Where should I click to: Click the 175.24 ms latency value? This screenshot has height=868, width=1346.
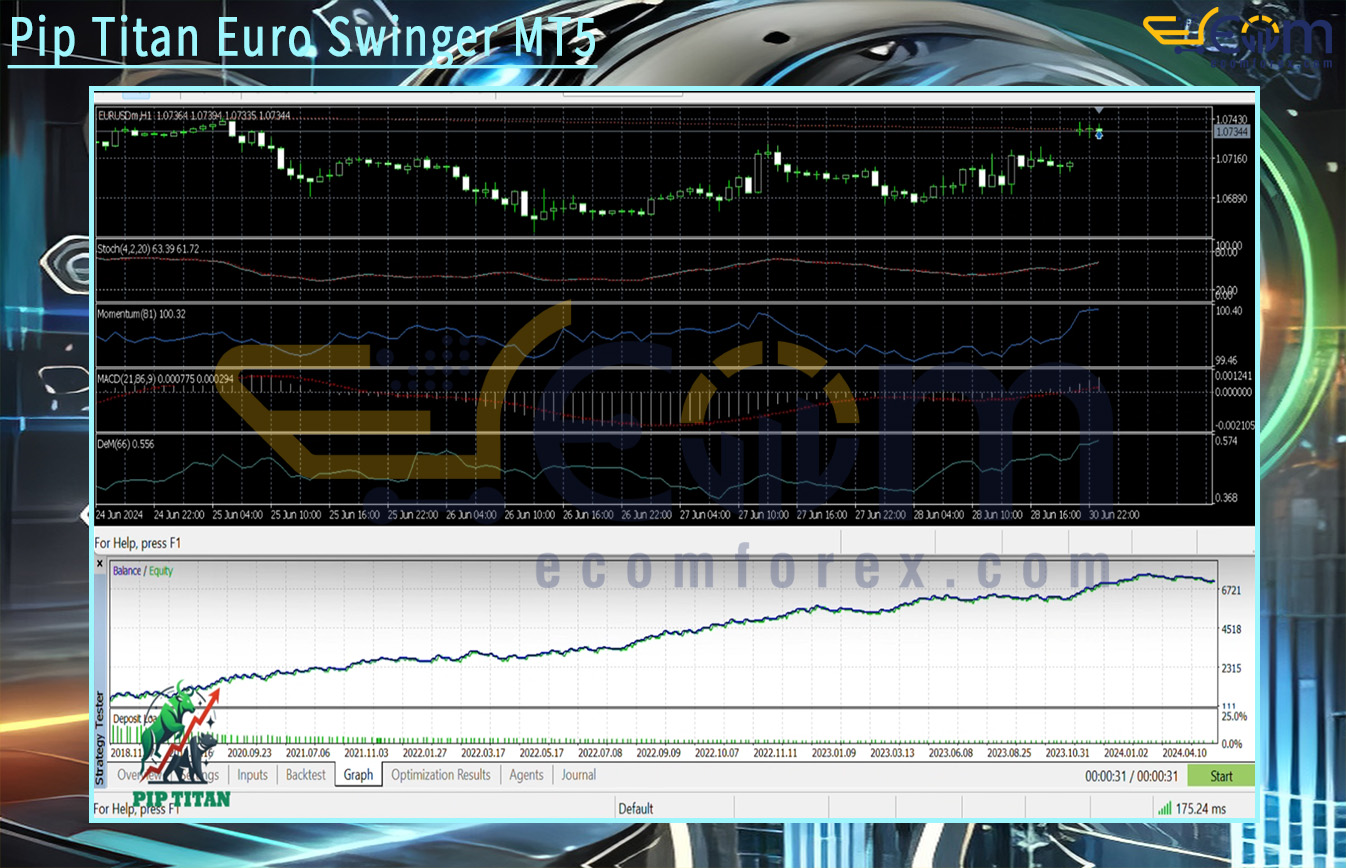tap(1201, 808)
